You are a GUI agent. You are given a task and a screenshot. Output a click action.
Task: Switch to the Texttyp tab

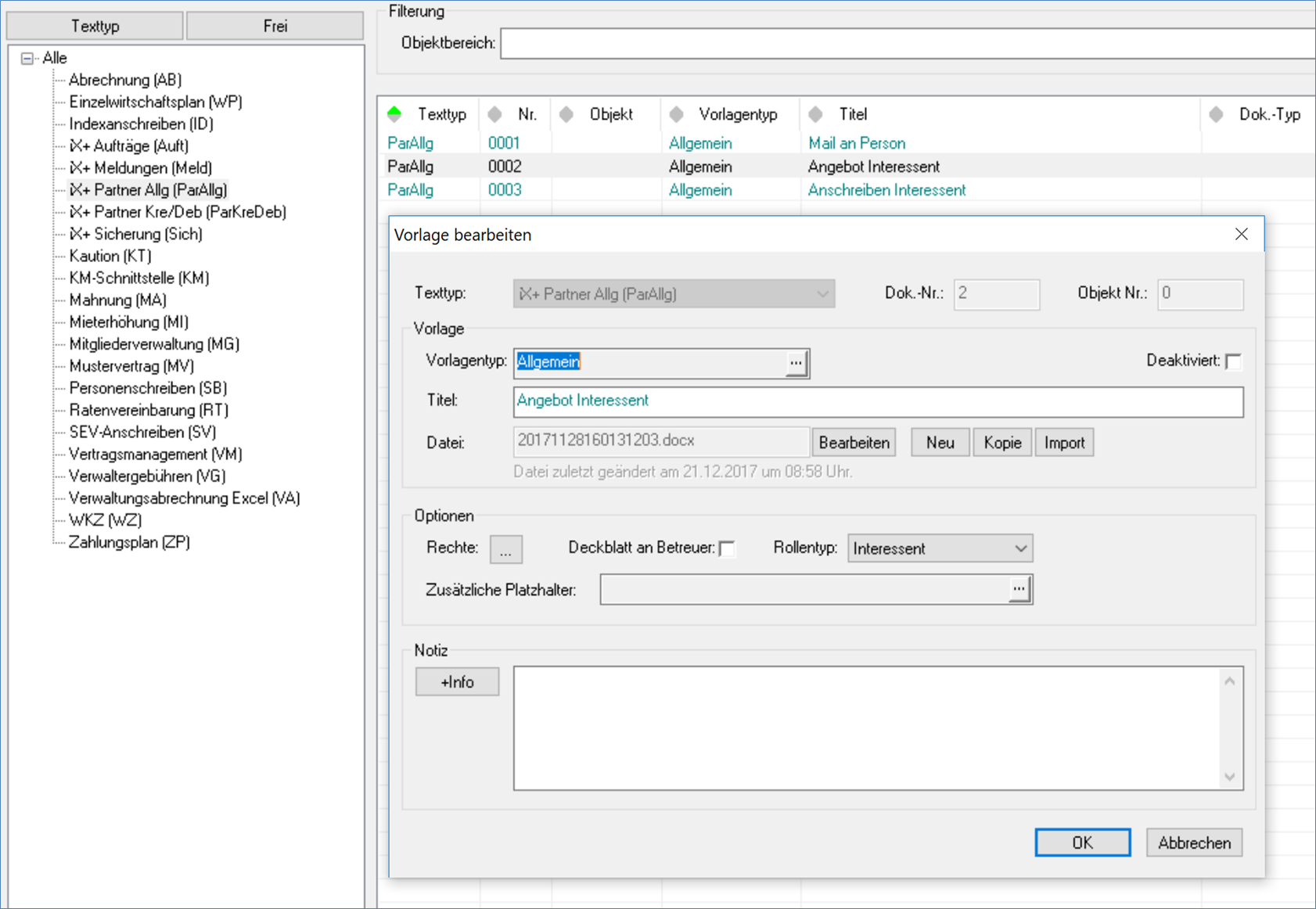point(95,26)
